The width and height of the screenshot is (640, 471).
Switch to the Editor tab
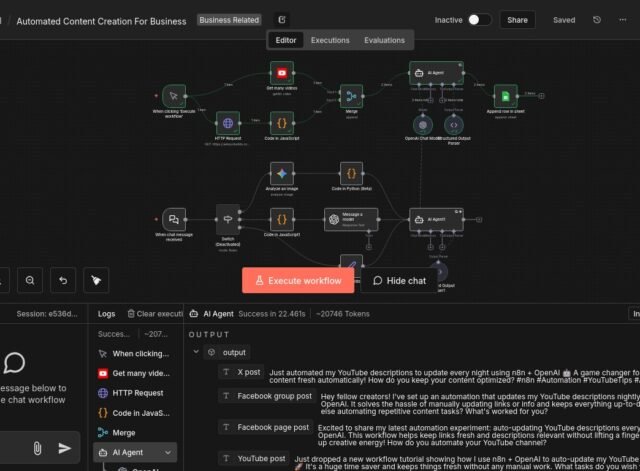coord(286,40)
